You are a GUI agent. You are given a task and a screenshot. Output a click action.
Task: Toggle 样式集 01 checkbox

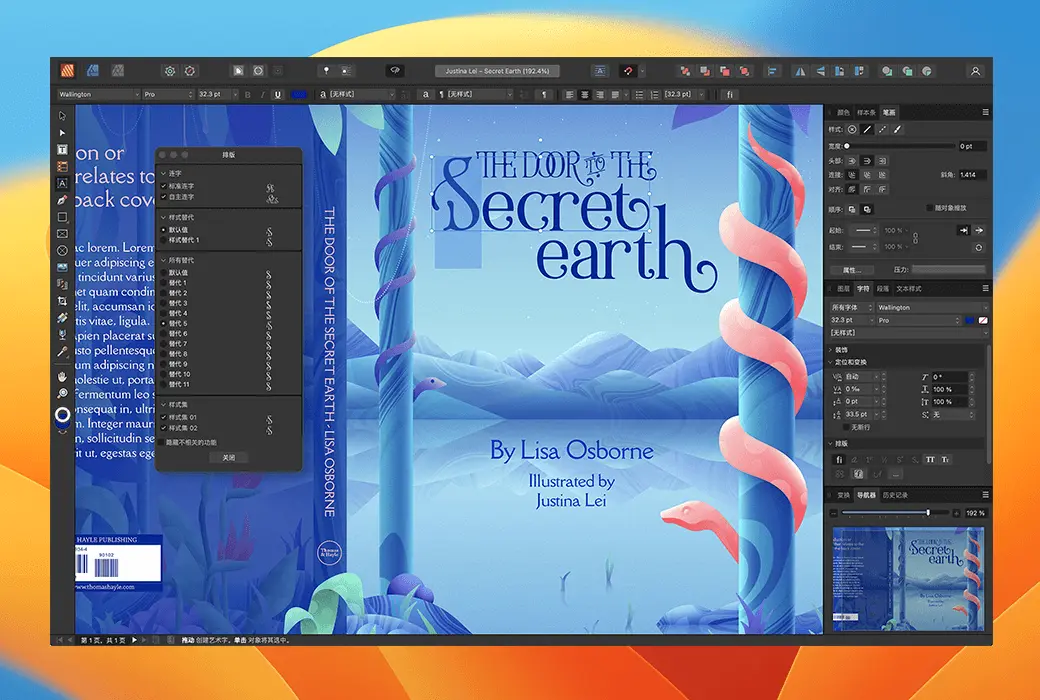pyautogui.click(x=164, y=417)
